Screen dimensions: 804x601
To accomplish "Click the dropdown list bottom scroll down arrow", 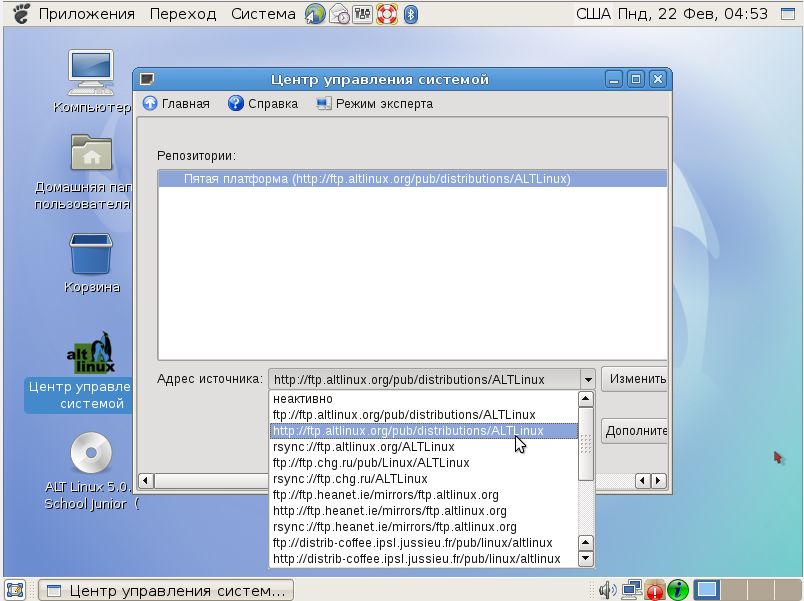I will [x=586, y=558].
